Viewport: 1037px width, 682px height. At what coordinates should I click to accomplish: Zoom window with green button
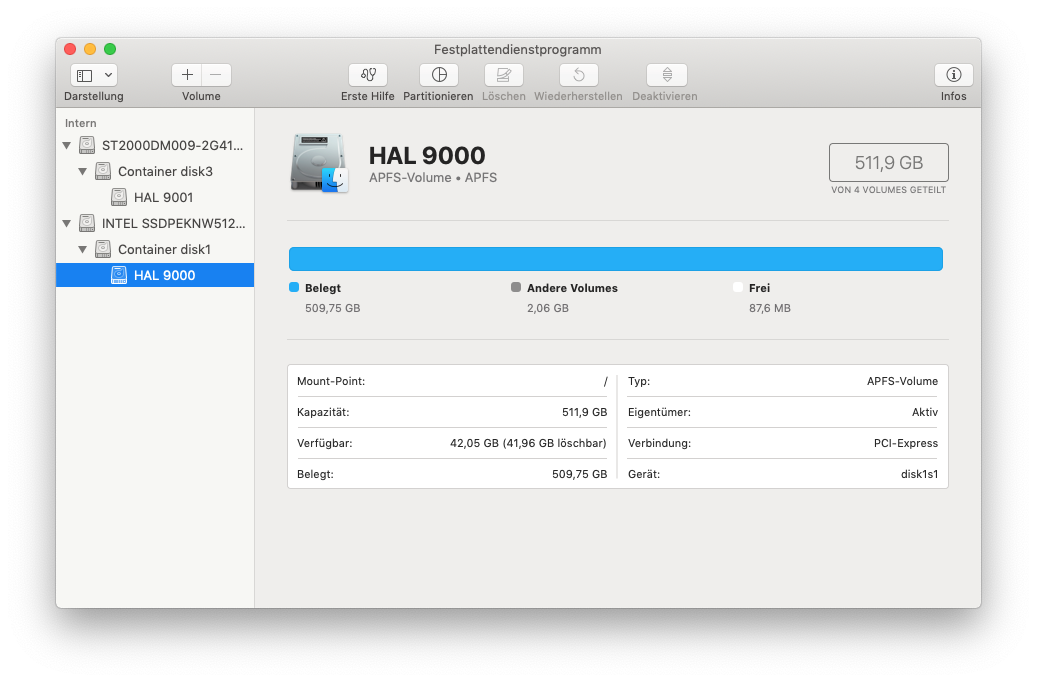point(110,49)
